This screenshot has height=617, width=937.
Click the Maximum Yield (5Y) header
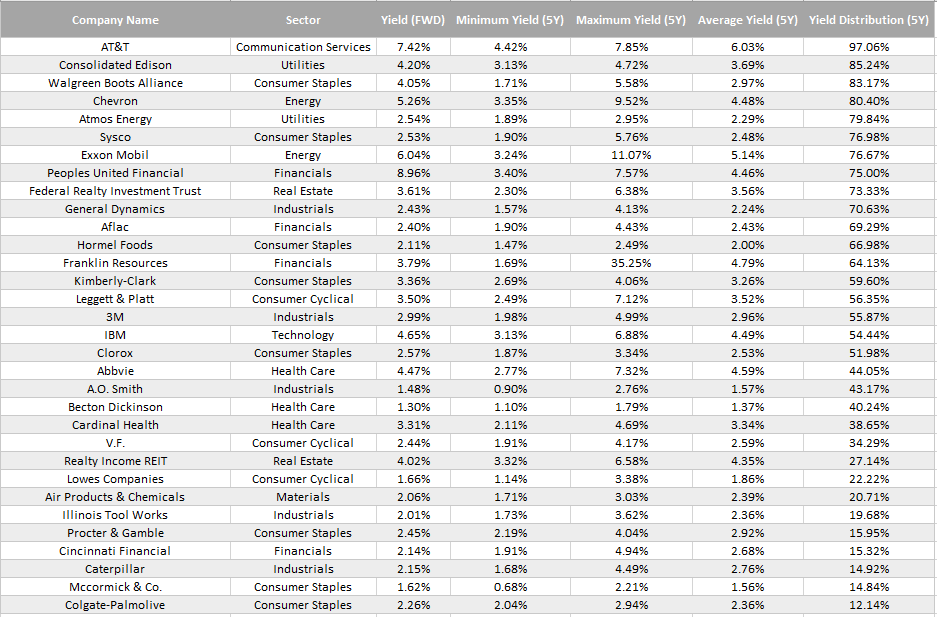(631, 20)
